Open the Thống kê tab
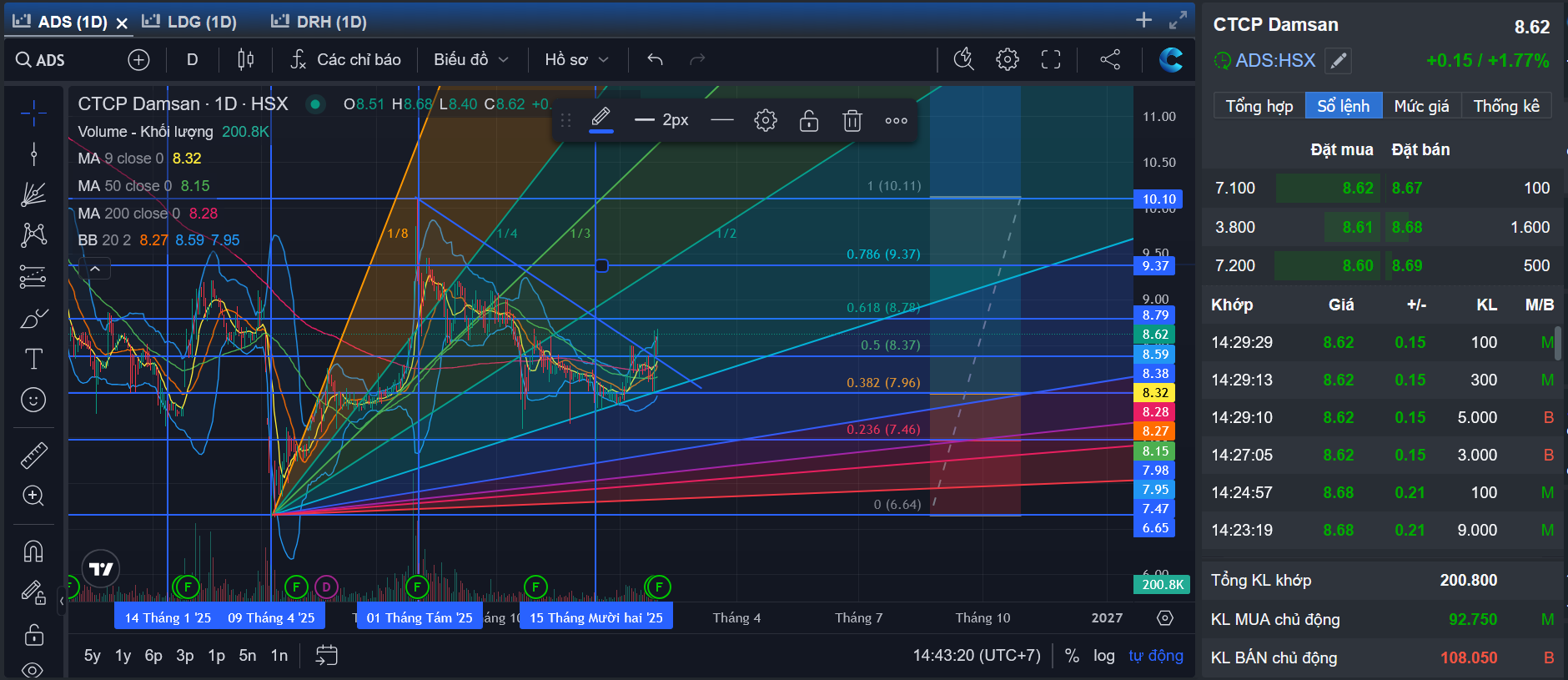Viewport: 1568px width, 680px height. [x=1506, y=106]
